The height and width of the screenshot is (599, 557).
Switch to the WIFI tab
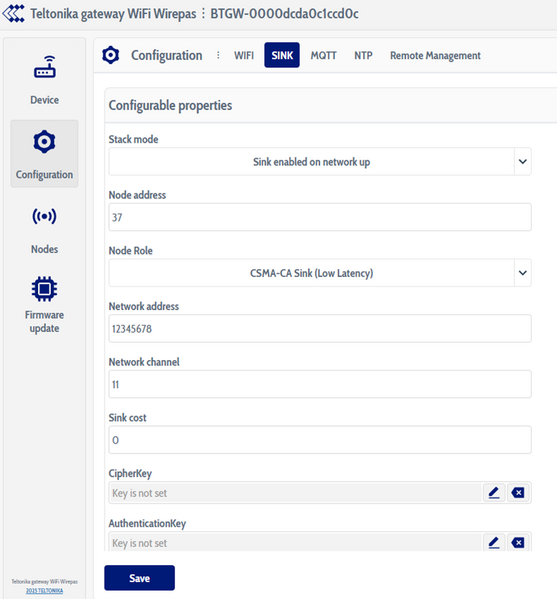click(244, 55)
